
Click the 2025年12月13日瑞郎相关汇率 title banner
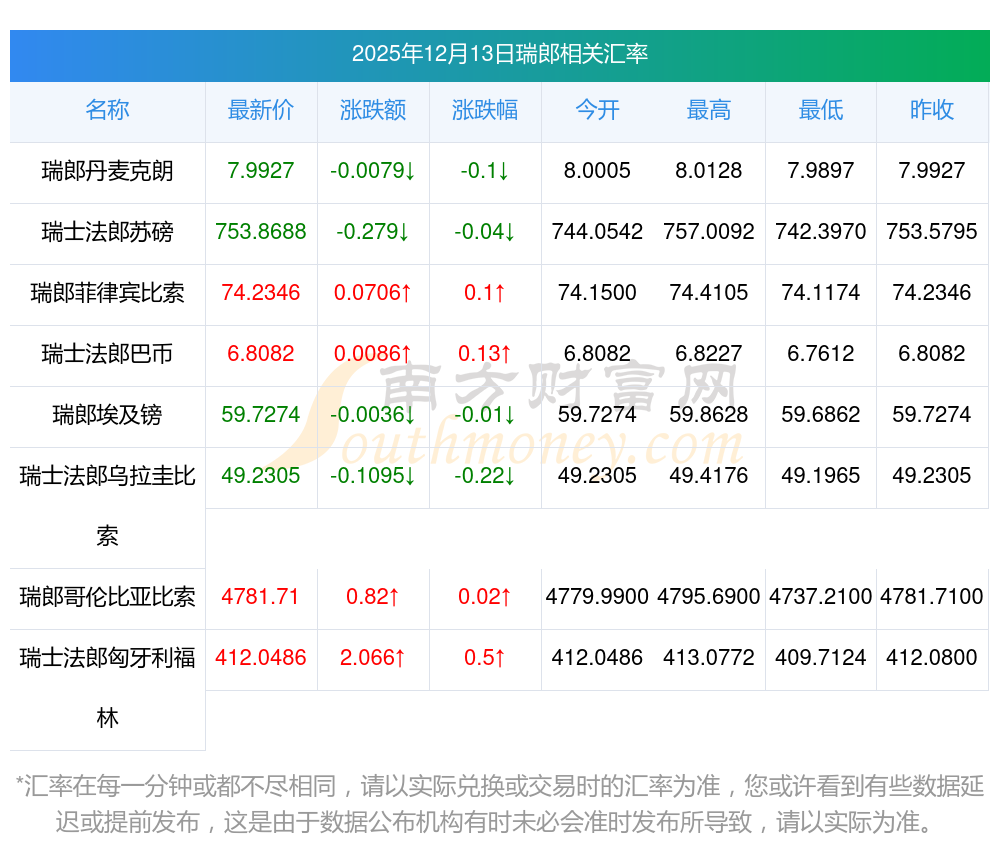[500, 54]
